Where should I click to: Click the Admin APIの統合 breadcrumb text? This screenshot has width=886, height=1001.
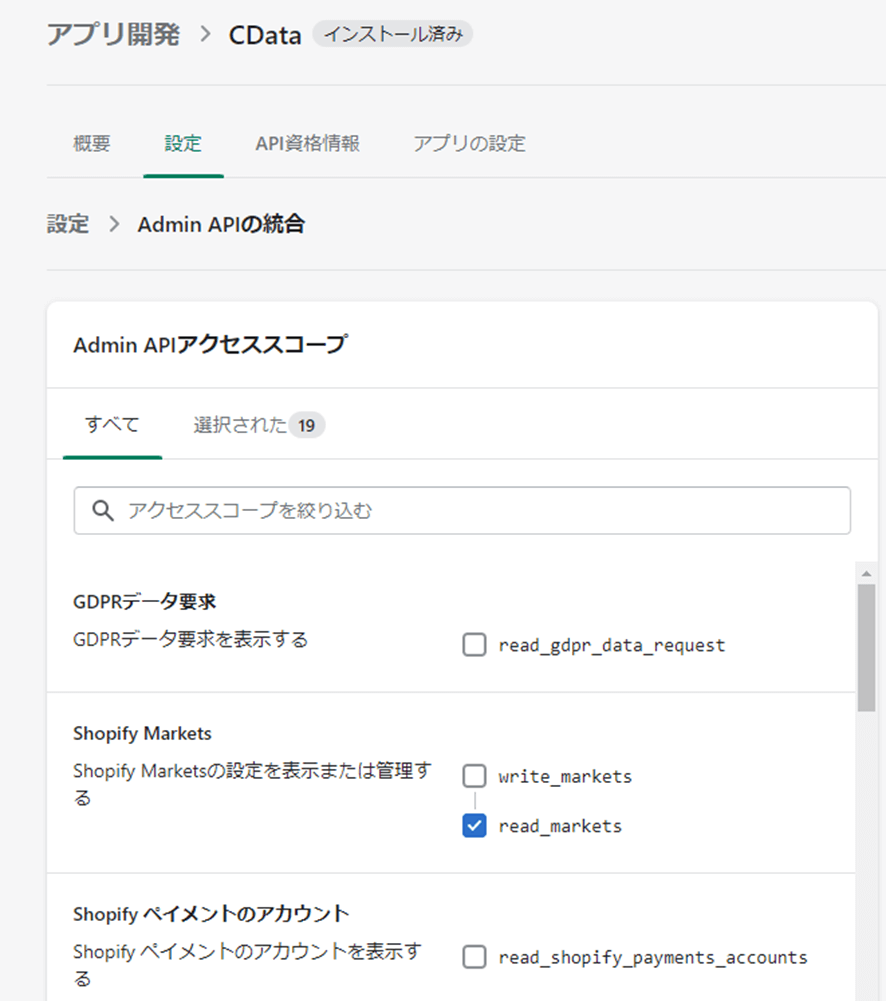tap(222, 224)
